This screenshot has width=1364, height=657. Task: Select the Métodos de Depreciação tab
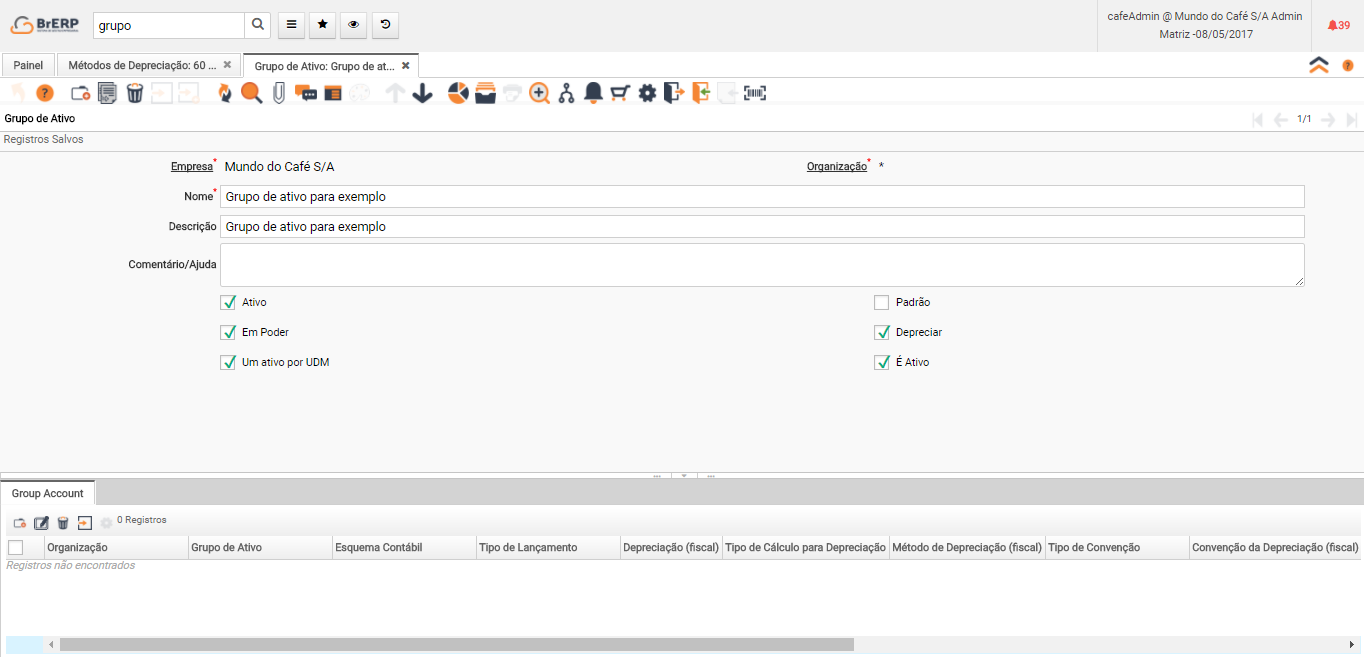pyautogui.click(x=142, y=65)
